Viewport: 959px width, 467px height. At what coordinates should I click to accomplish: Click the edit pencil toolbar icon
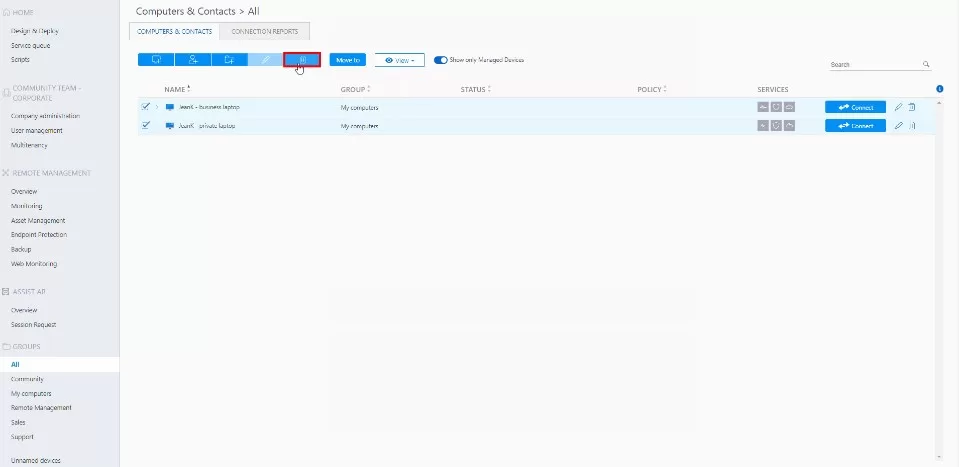pos(265,59)
